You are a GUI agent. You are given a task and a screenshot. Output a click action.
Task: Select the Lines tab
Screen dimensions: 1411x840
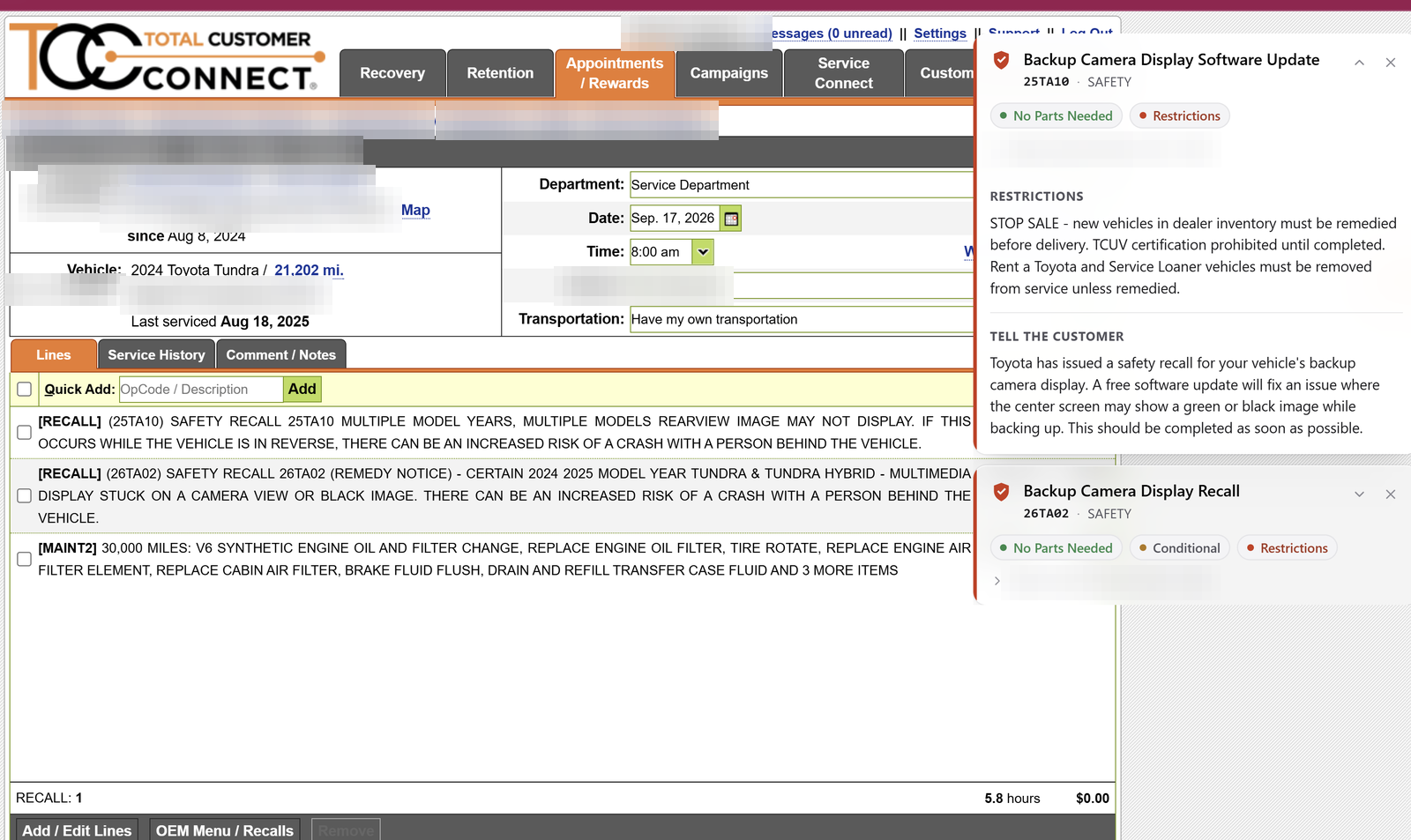click(54, 355)
